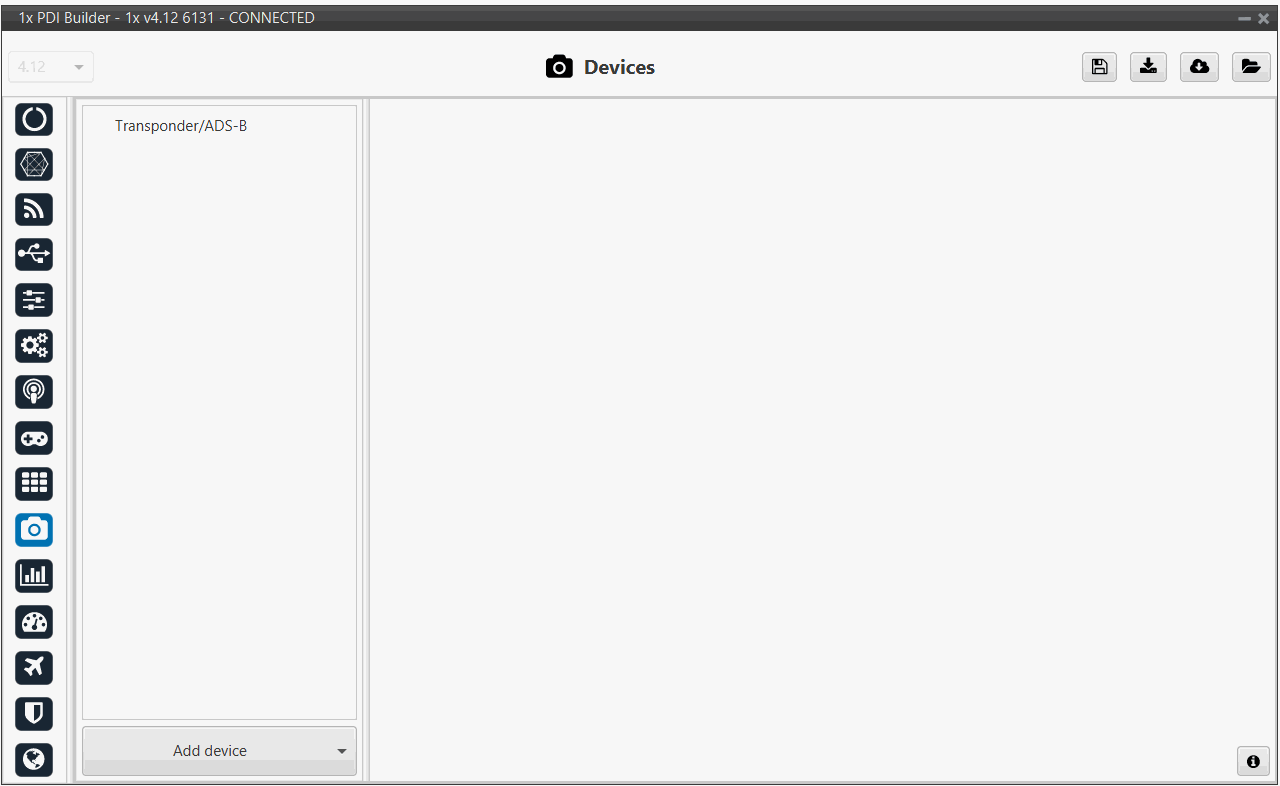Open the sliders icon section in sidebar
1280x786 pixels.
coord(34,300)
